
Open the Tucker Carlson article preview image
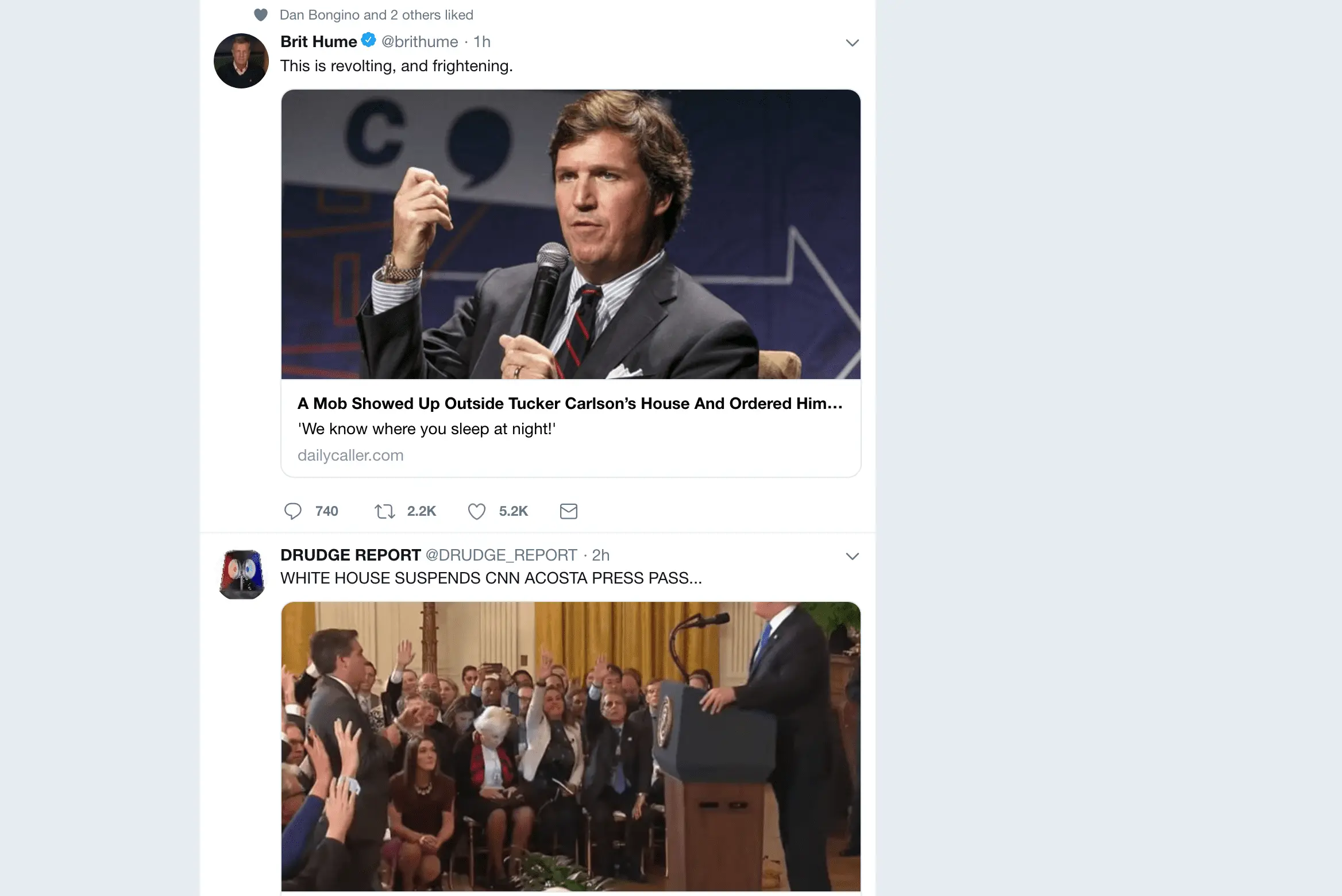pyautogui.click(x=570, y=234)
